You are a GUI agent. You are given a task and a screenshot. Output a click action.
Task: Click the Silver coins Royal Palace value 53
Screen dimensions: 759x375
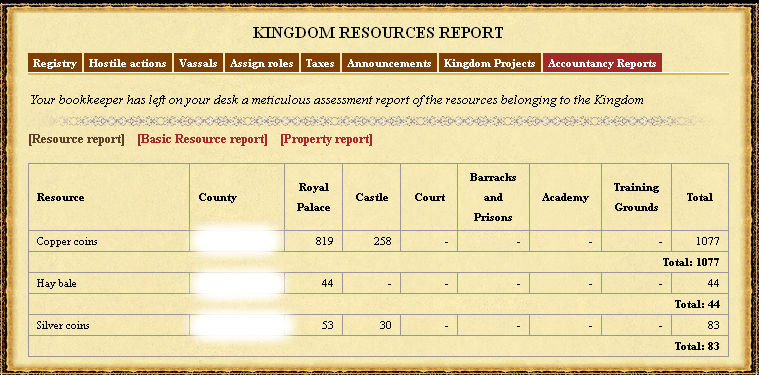(x=328, y=326)
